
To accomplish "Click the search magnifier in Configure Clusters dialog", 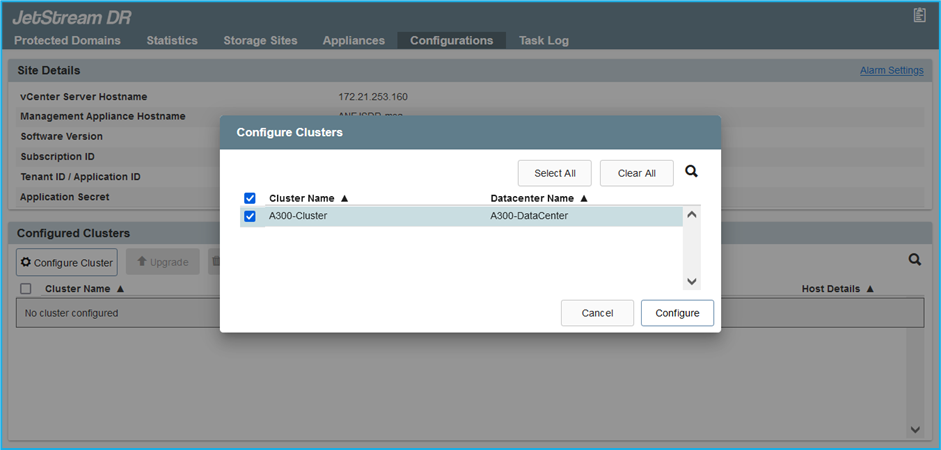I will [x=691, y=172].
